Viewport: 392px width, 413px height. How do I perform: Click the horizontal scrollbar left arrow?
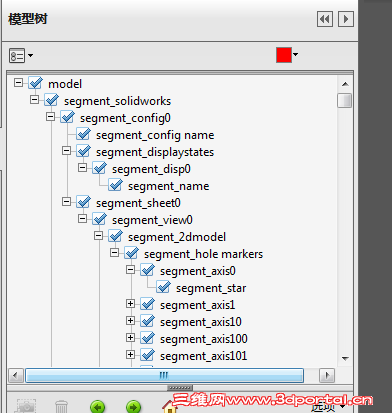pos(15,376)
